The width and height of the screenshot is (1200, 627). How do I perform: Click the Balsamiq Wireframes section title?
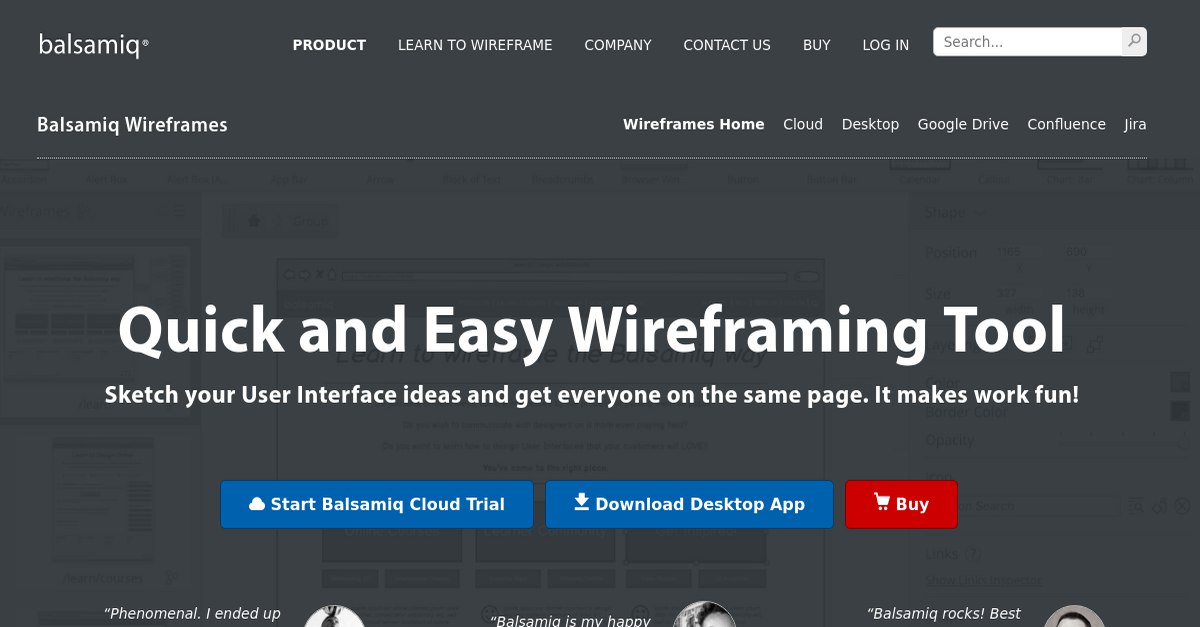[x=132, y=125]
